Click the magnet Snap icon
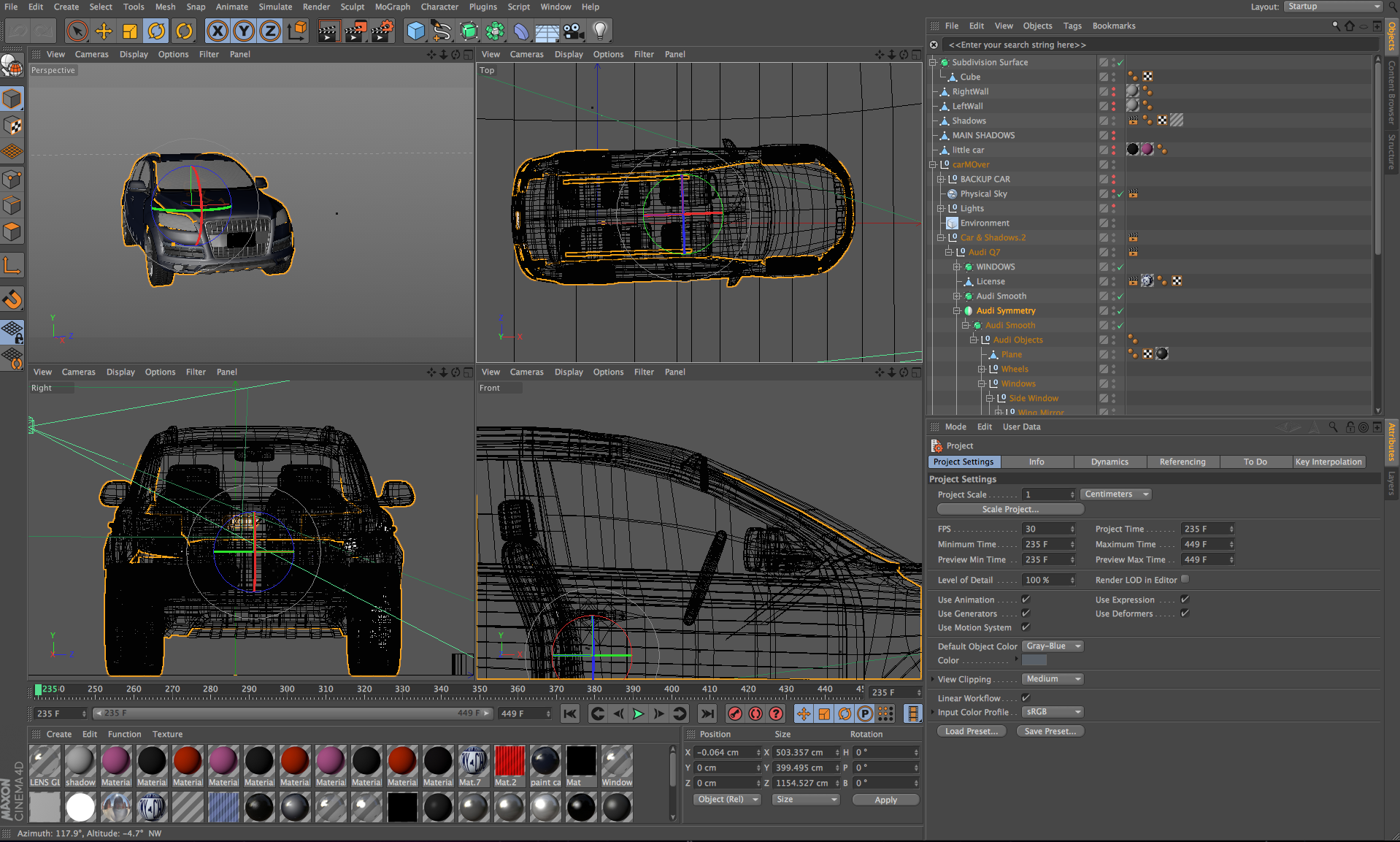Viewport: 1400px width, 842px height. coord(12,299)
